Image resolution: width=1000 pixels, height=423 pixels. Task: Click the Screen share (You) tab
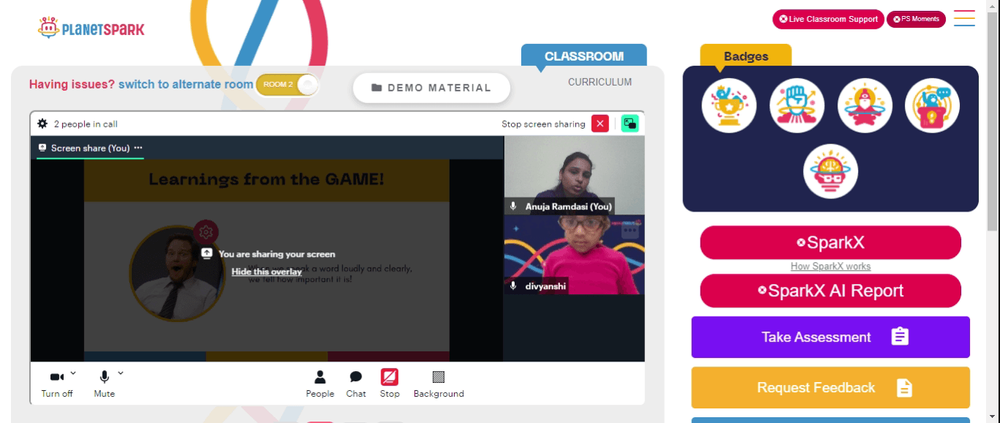(90, 148)
